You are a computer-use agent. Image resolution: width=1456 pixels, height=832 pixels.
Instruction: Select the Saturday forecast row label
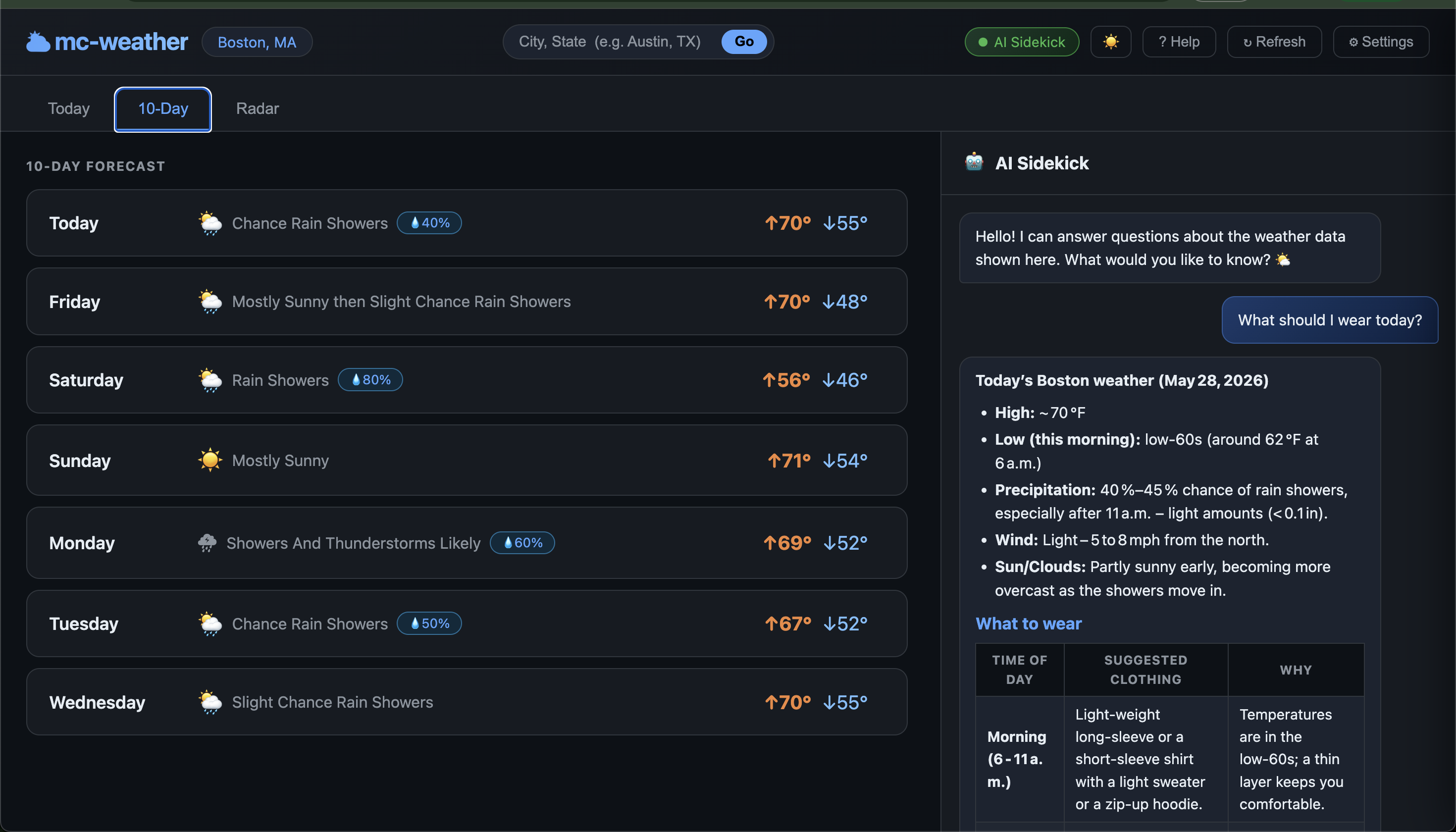tap(86, 380)
